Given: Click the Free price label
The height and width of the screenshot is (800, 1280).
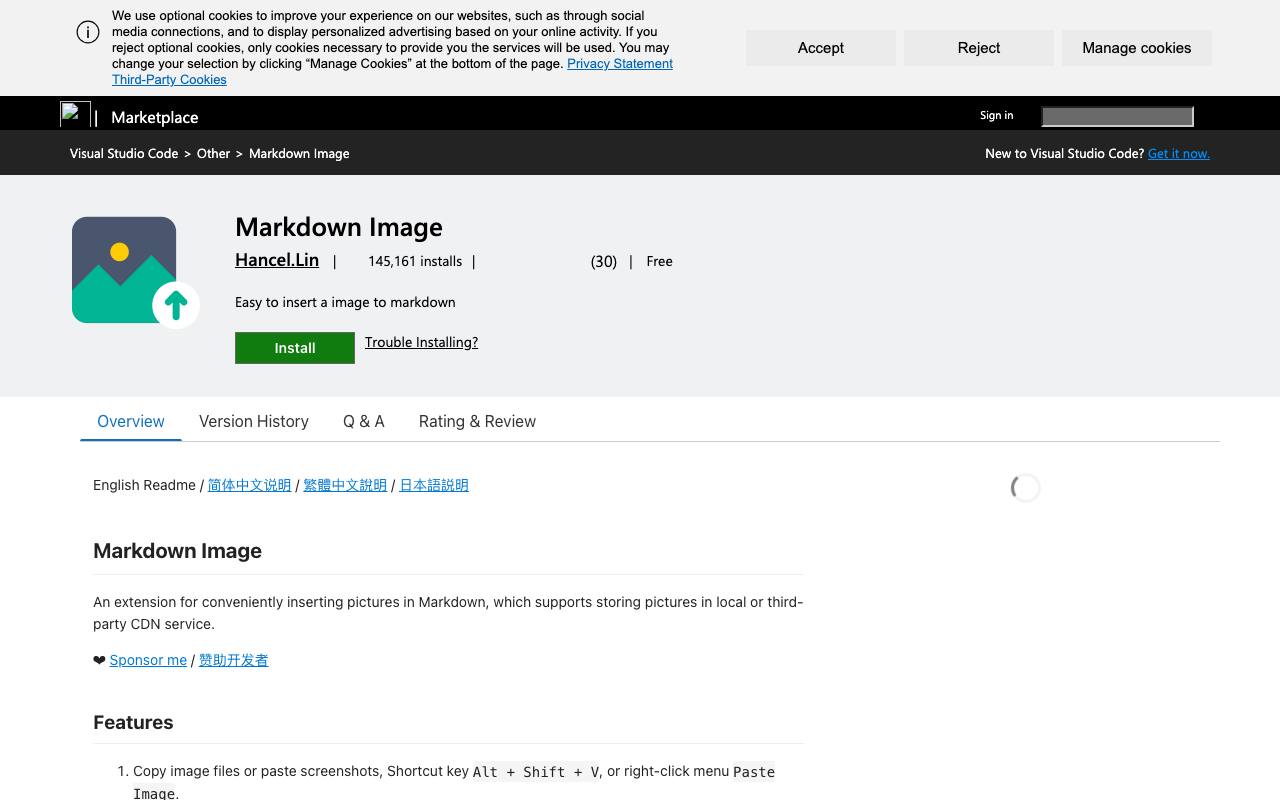Looking at the screenshot, I should [660, 262].
